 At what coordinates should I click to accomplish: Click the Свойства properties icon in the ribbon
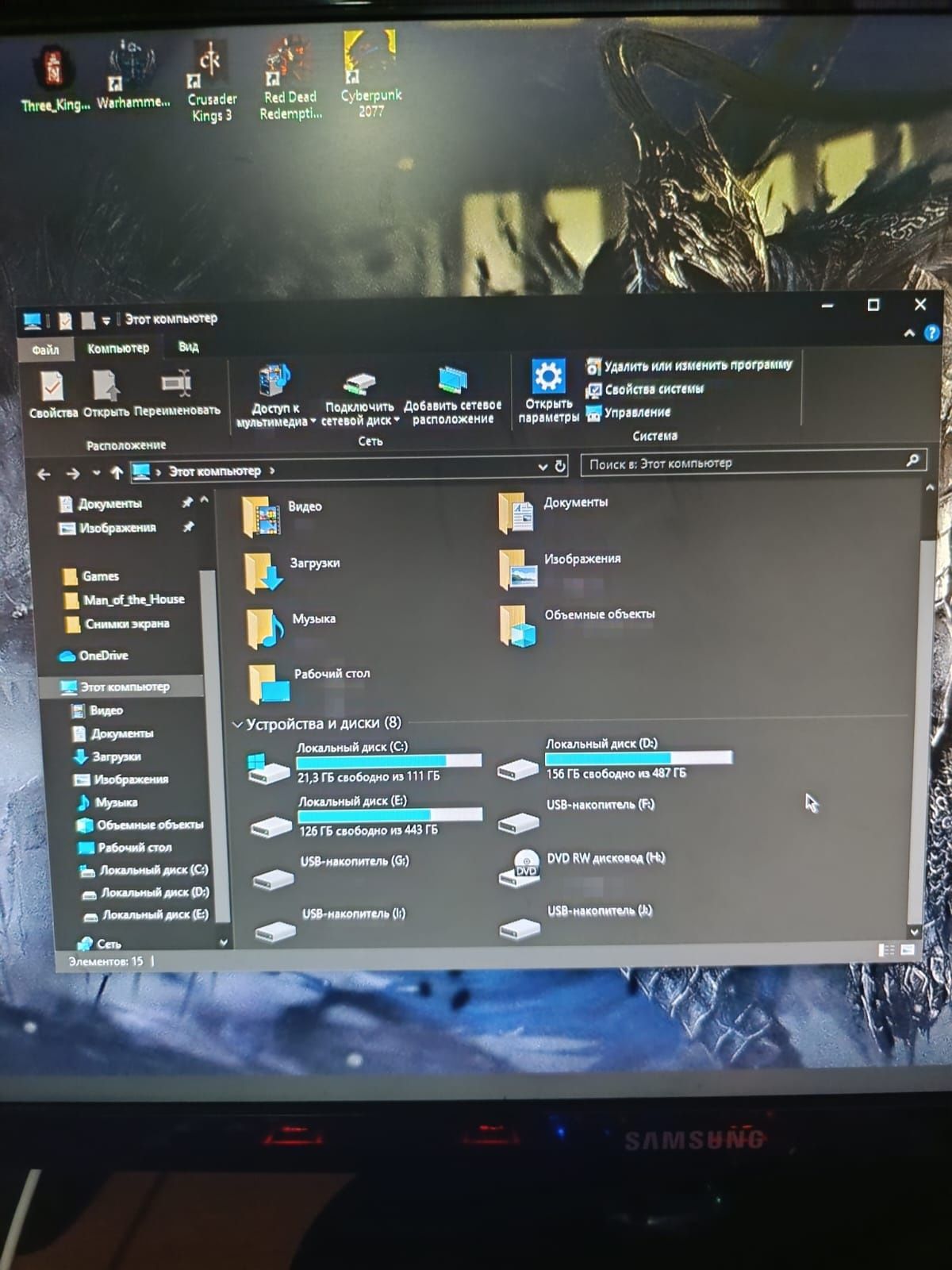(53, 394)
